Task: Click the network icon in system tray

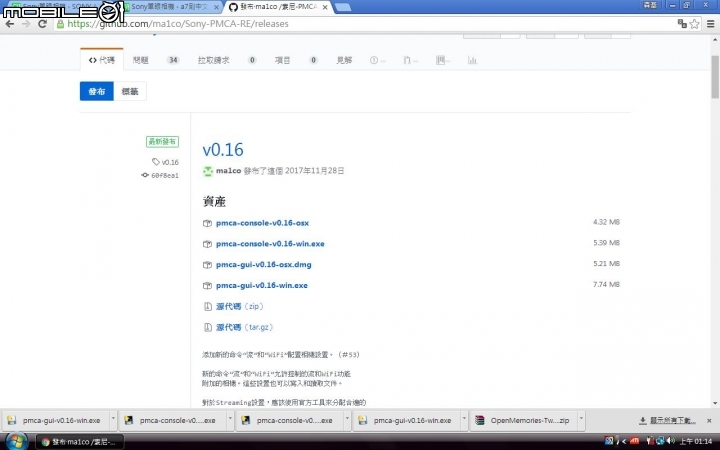Action: click(660, 441)
